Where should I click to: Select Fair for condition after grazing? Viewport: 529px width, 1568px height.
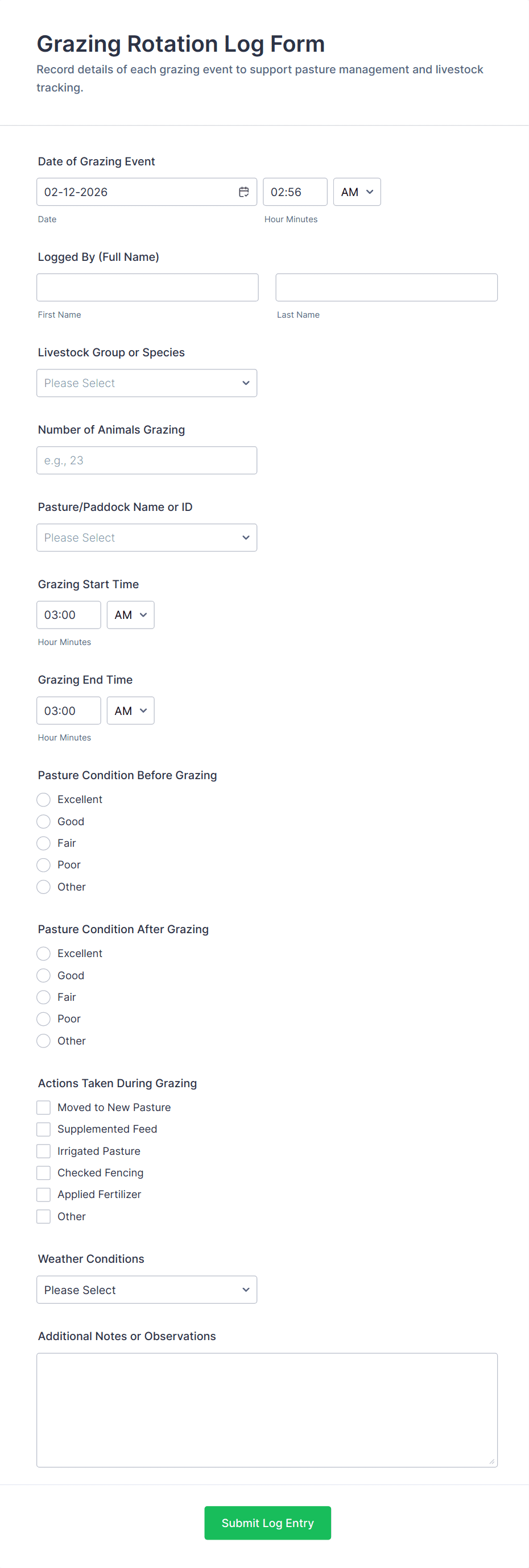click(x=43, y=997)
